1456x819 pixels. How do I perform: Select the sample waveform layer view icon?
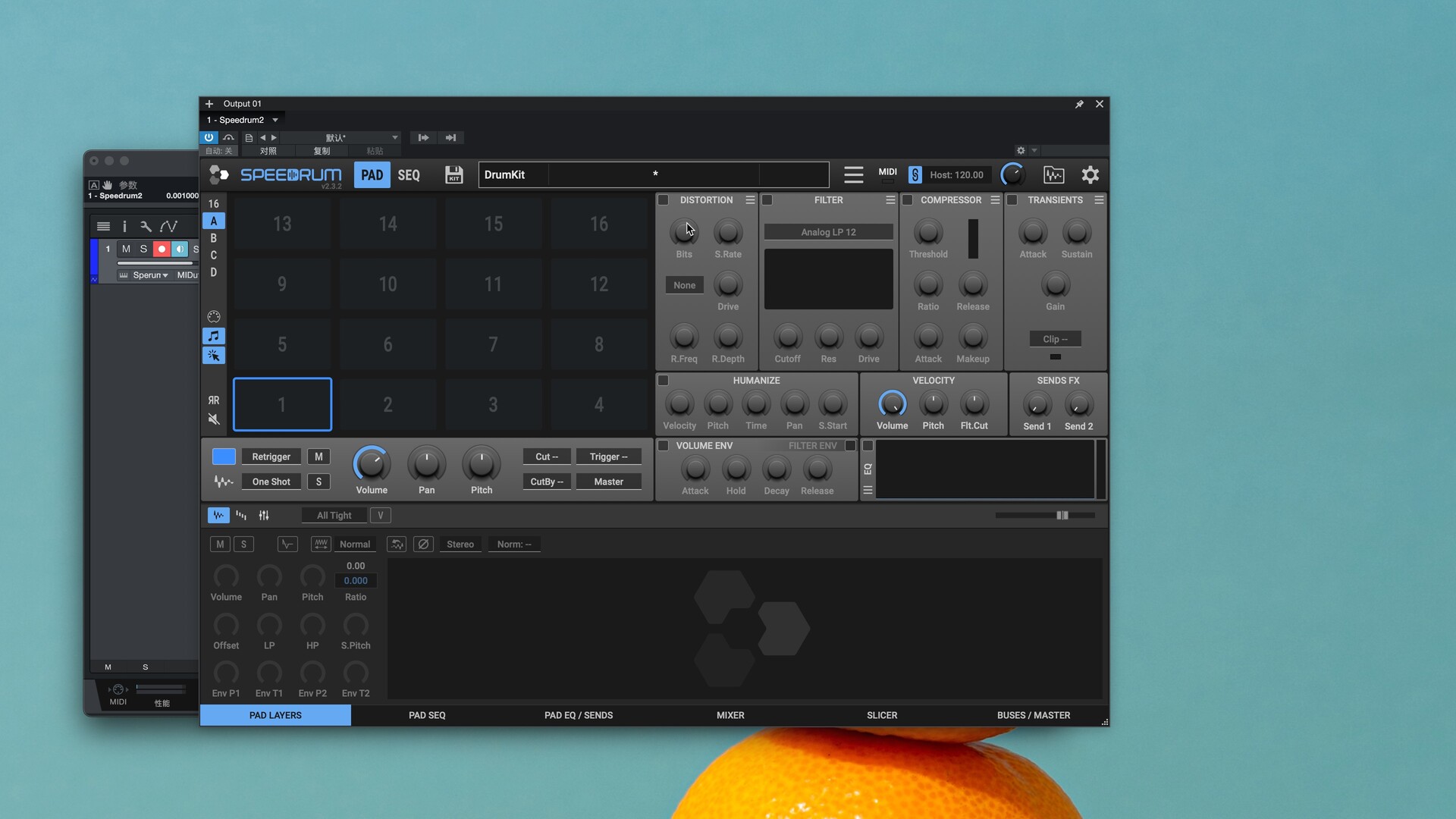point(218,516)
